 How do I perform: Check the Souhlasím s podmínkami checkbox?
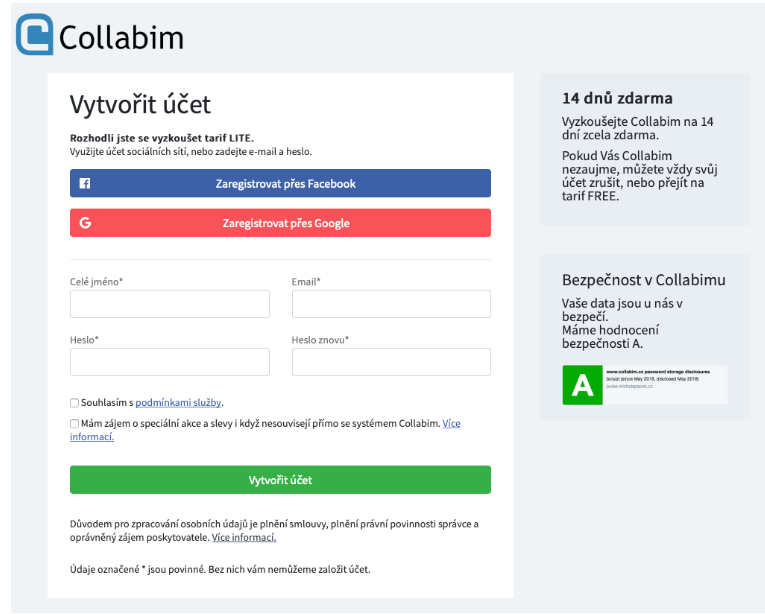[74, 403]
